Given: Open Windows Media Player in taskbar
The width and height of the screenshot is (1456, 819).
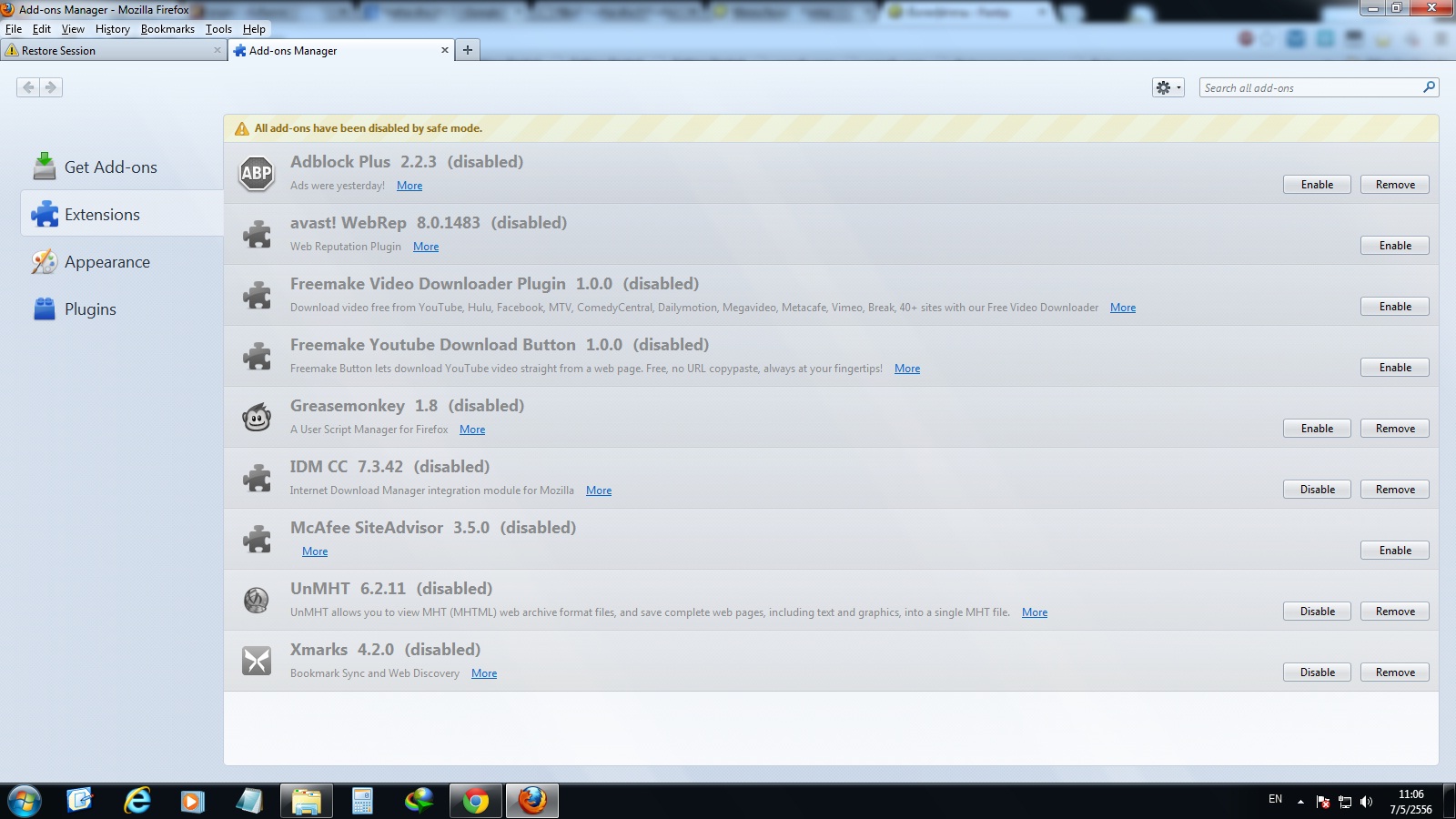Looking at the screenshot, I should click(192, 802).
